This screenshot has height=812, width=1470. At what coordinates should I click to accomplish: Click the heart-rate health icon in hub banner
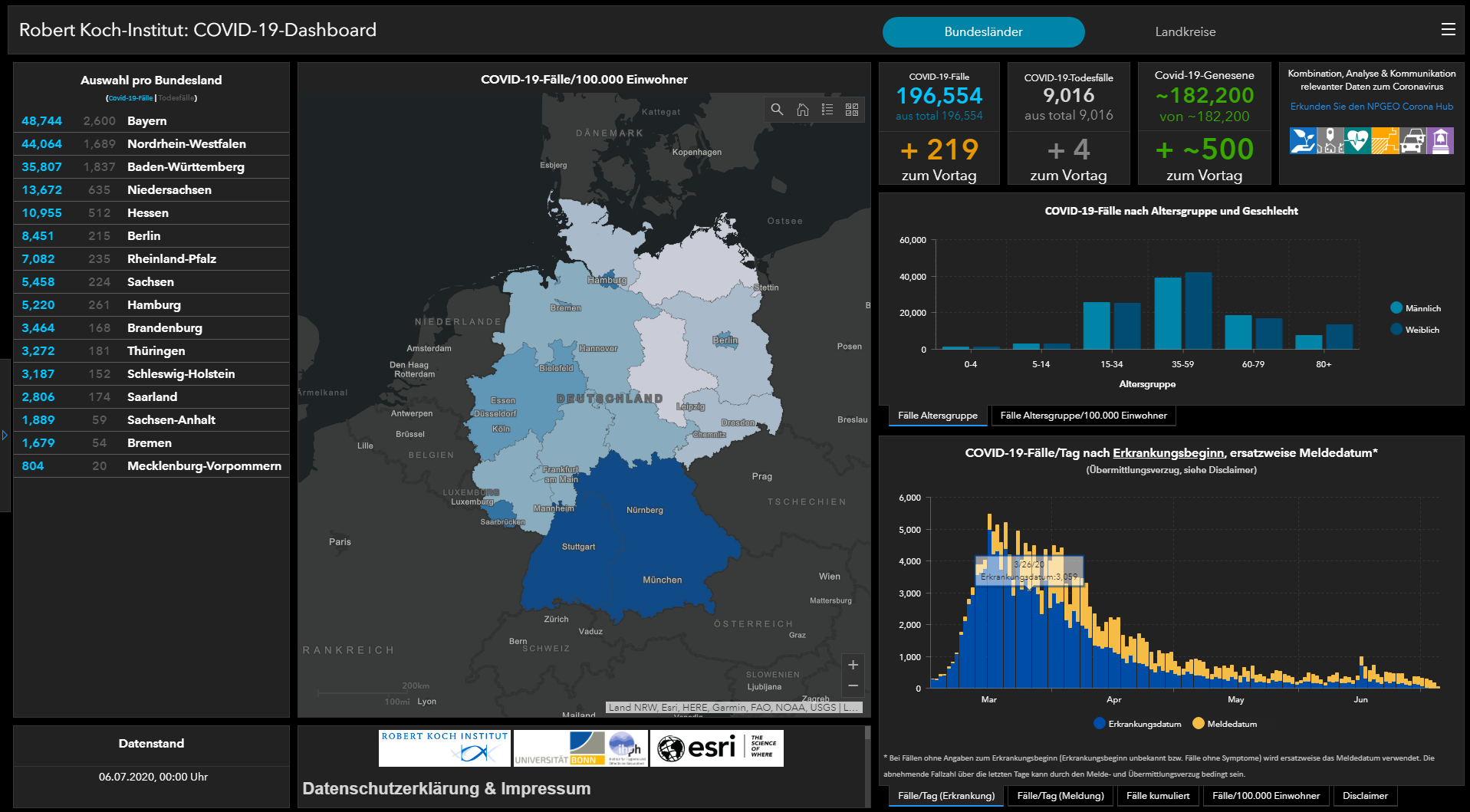point(1357,141)
